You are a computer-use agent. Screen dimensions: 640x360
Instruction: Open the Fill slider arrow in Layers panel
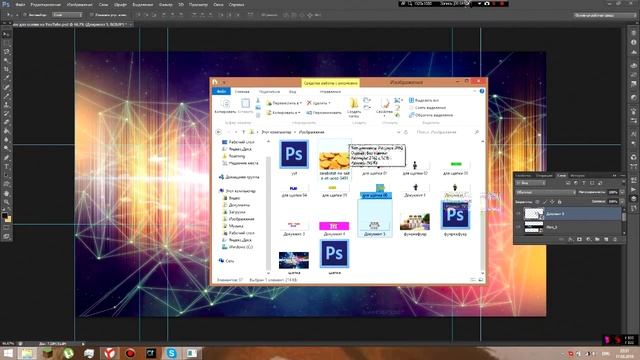tap(622, 202)
